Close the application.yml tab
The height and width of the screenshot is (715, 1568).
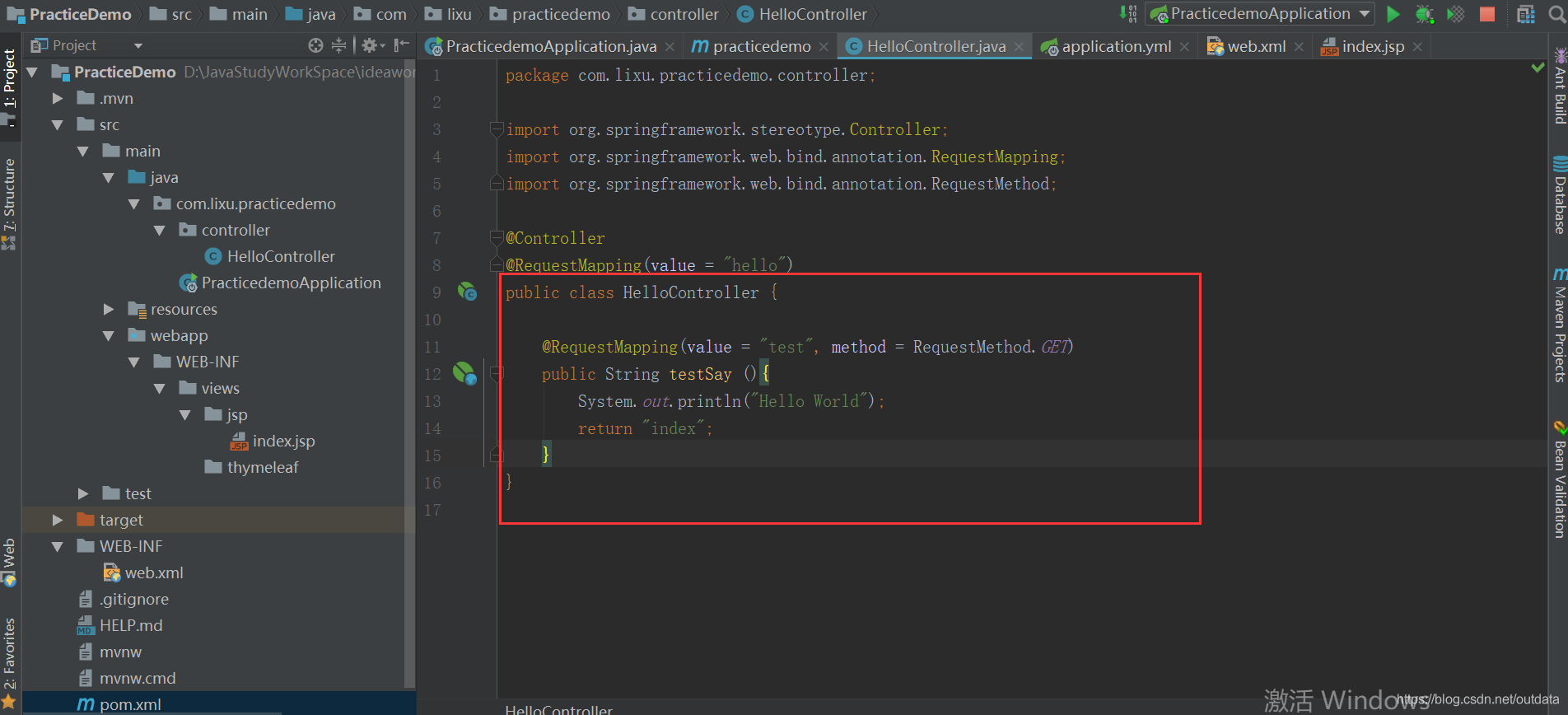point(1184,47)
